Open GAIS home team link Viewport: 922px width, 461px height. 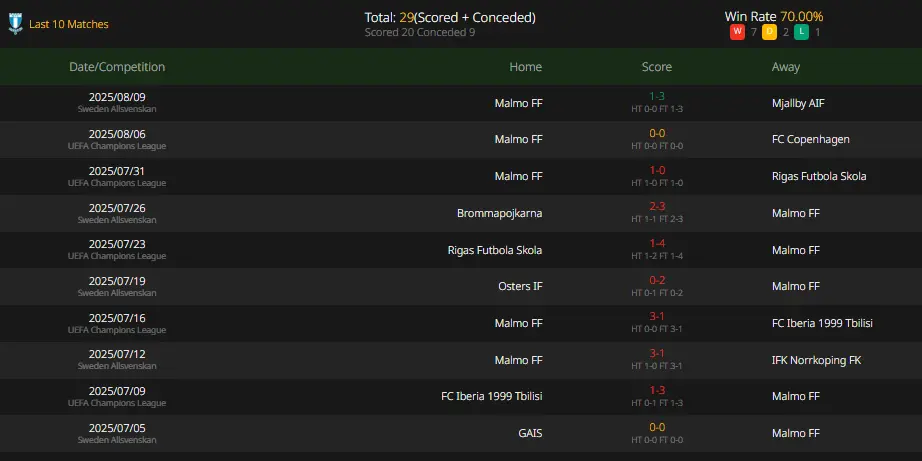point(530,433)
